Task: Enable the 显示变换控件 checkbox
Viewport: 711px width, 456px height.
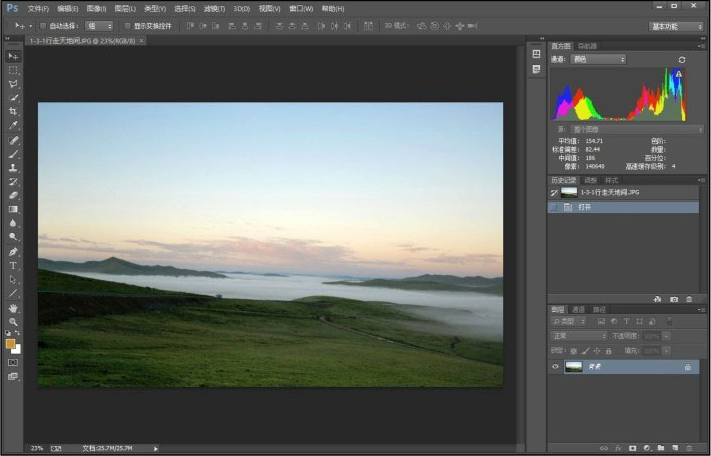Action: pyautogui.click(x=127, y=26)
